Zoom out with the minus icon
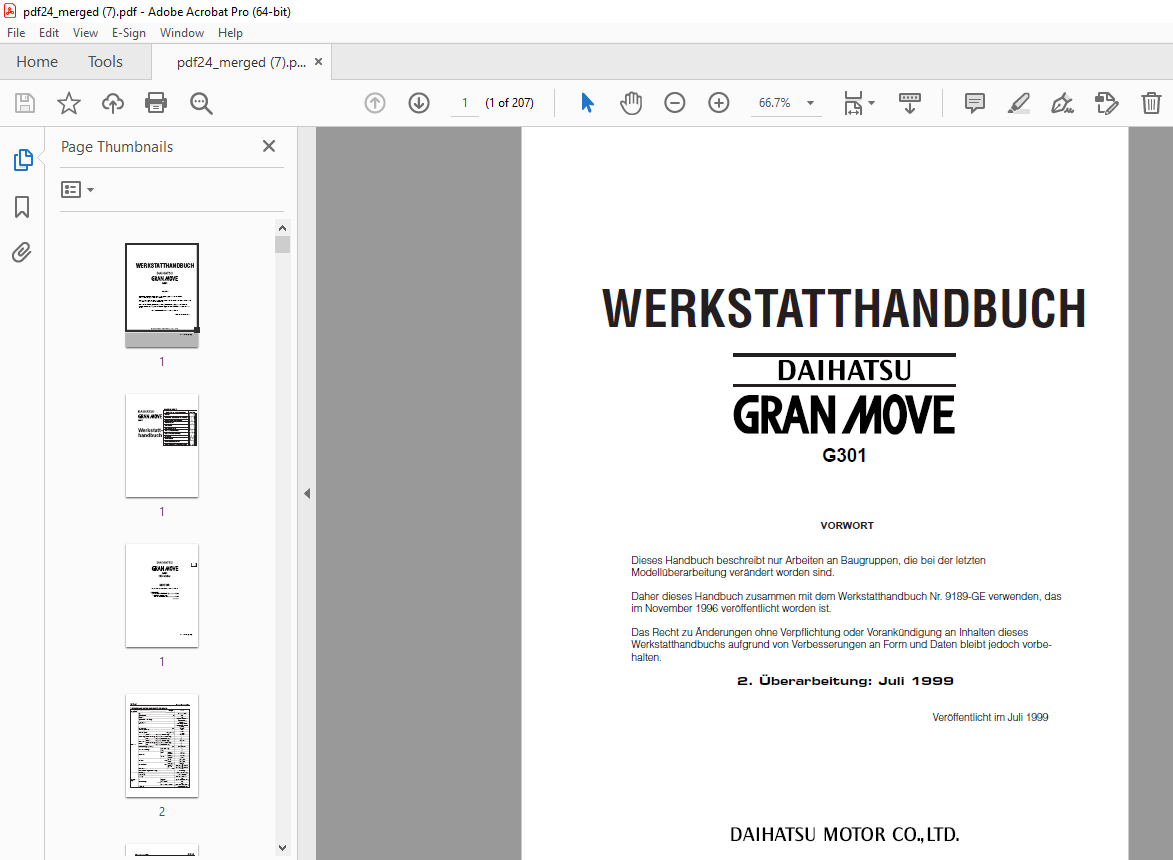Viewport: 1173px width, 860px height. (675, 102)
